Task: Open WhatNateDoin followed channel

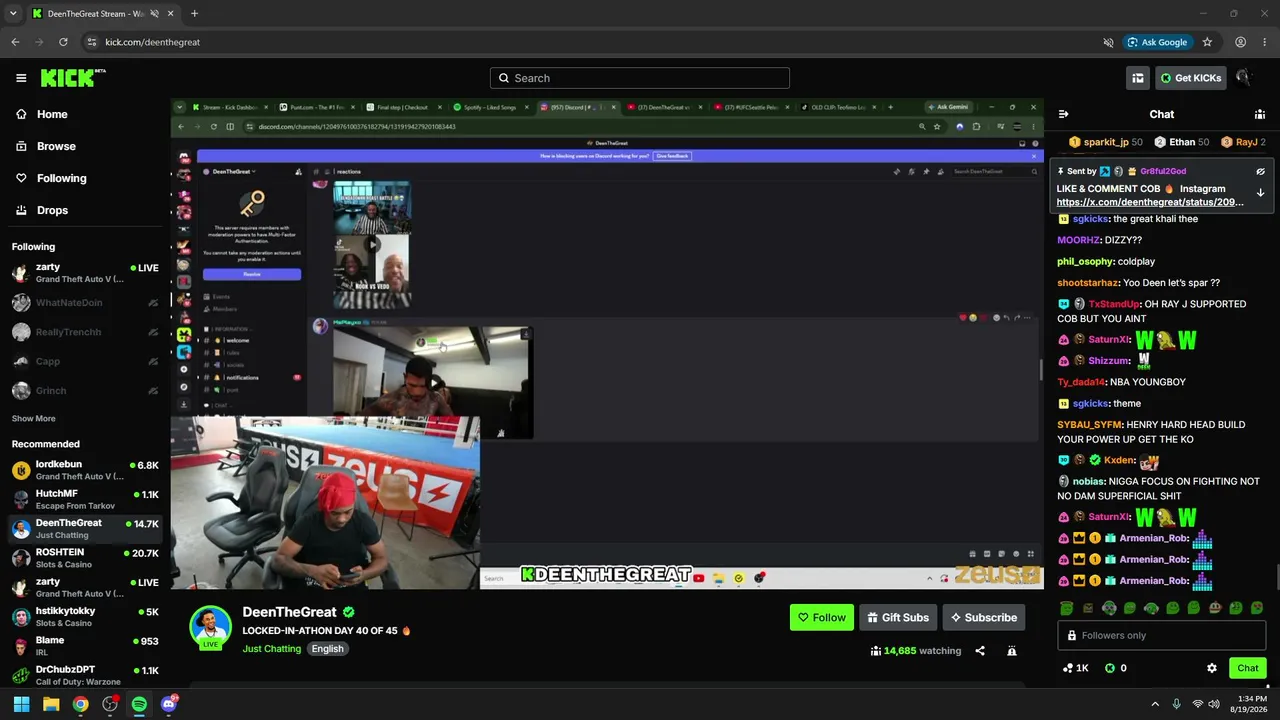Action: point(85,303)
